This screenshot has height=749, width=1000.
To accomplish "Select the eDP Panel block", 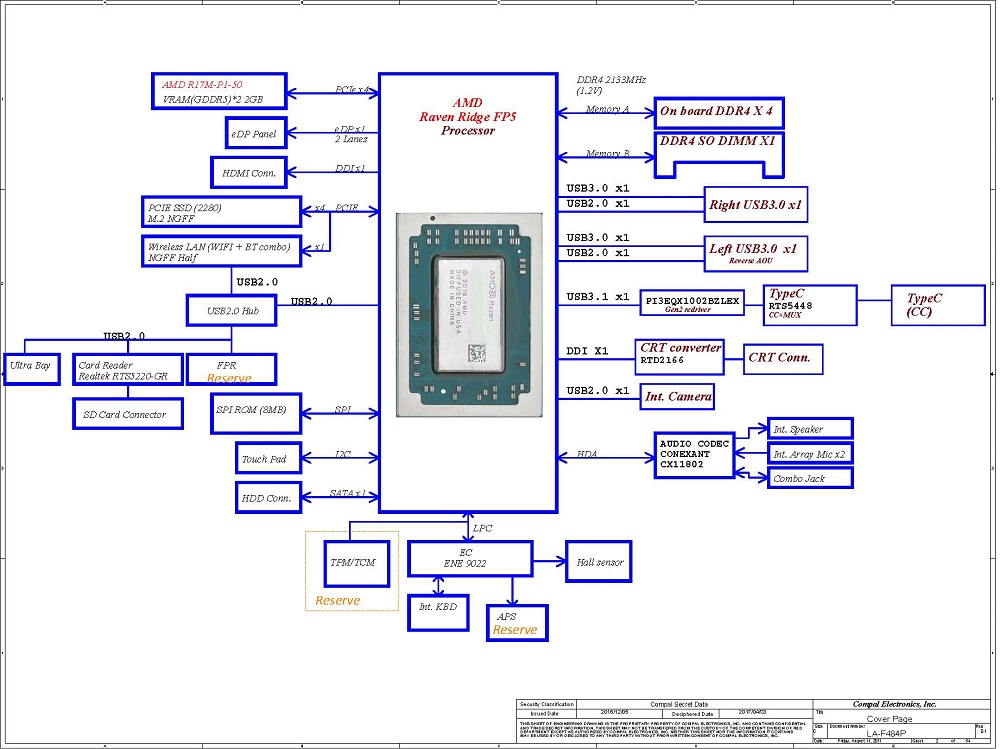I will tap(256, 133).
